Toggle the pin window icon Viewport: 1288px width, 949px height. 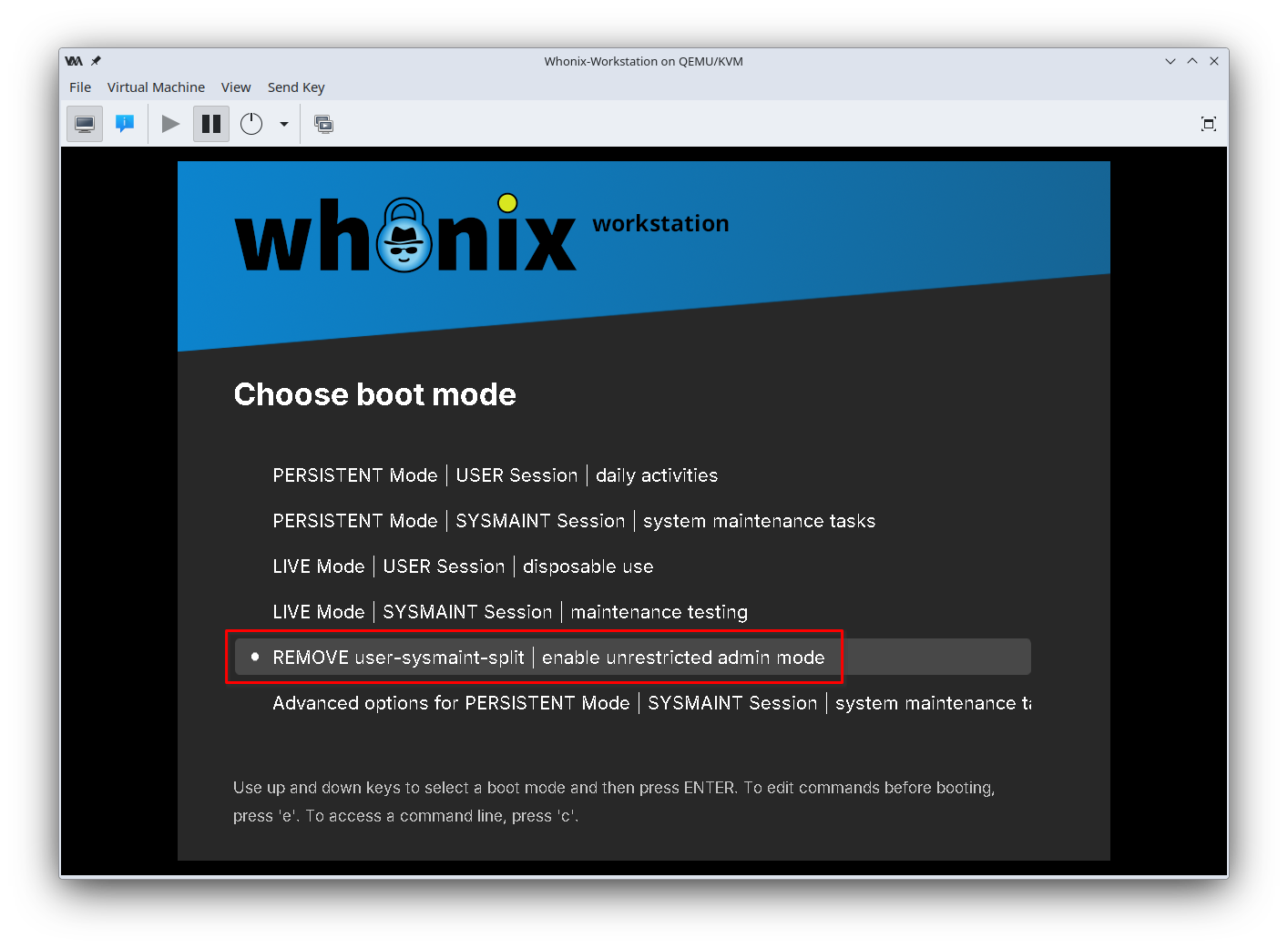pos(96,61)
